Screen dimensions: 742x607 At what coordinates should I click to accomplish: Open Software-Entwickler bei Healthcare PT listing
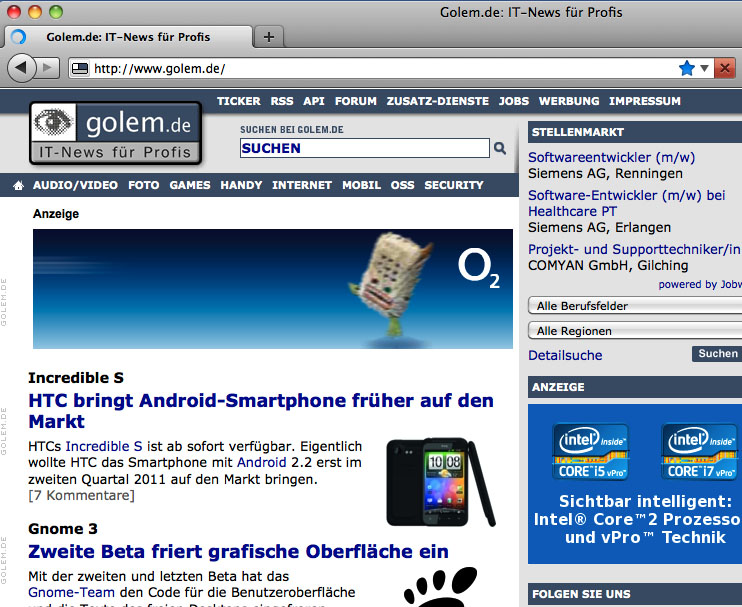pyautogui.click(x=627, y=203)
